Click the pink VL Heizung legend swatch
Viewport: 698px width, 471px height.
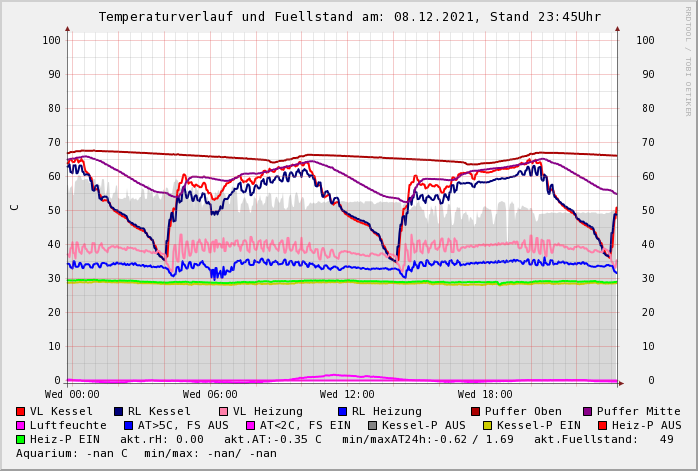(223, 411)
